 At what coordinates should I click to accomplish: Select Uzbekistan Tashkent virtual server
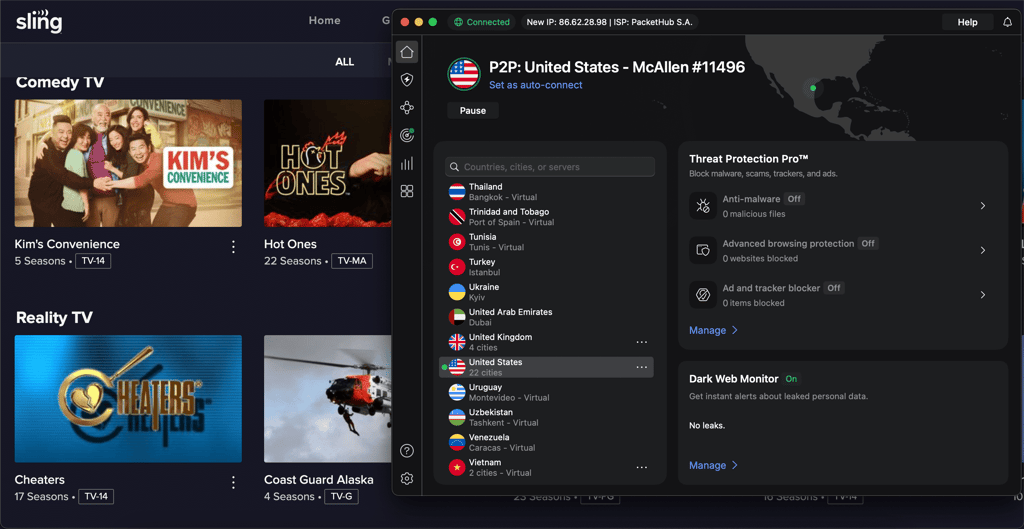[x=547, y=417]
